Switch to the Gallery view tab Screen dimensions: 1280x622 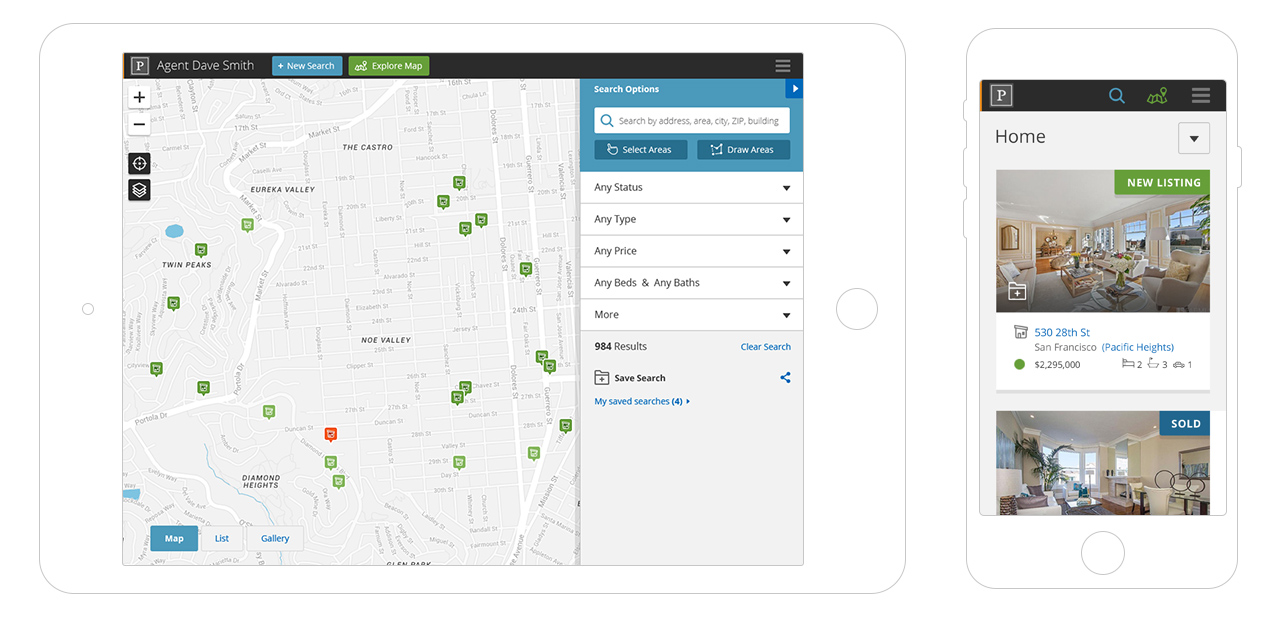click(x=275, y=538)
